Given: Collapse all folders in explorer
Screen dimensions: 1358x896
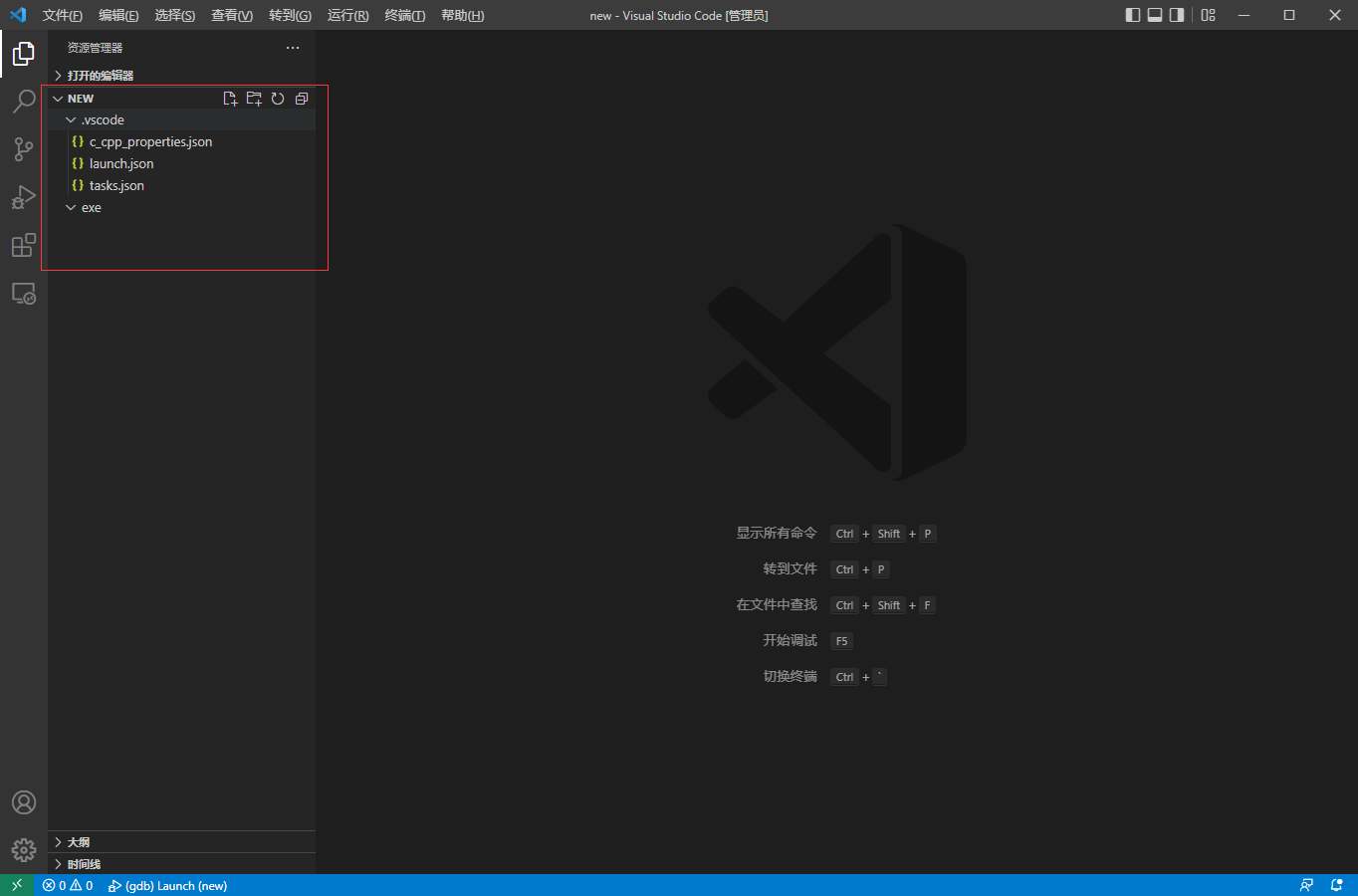Looking at the screenshot, I should pos(302,99).
